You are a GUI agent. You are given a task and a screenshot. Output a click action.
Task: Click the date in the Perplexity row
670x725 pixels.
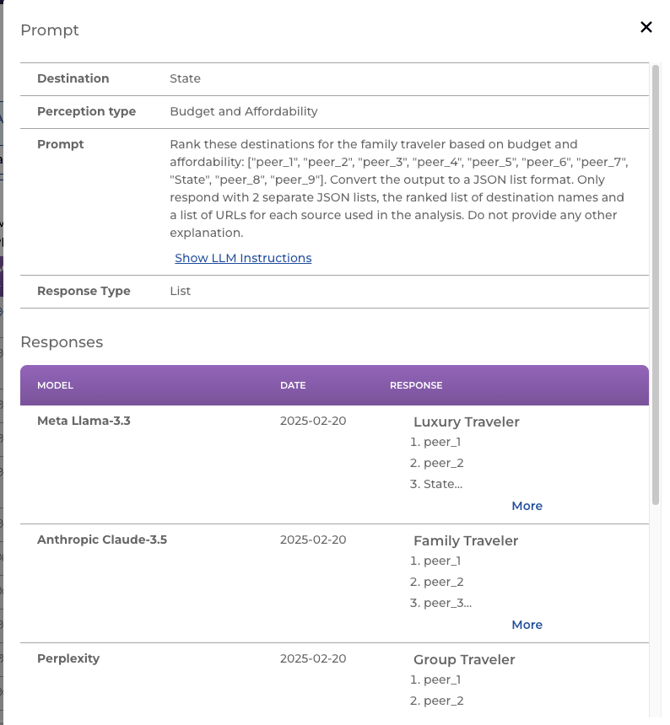(x=313, y=659)
